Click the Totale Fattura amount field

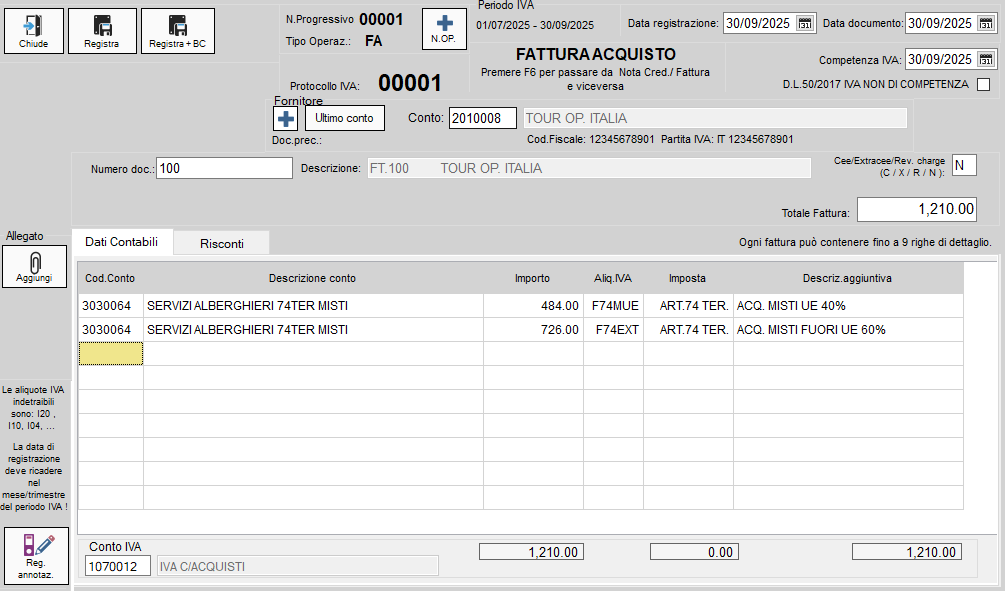tap(917, 209)
